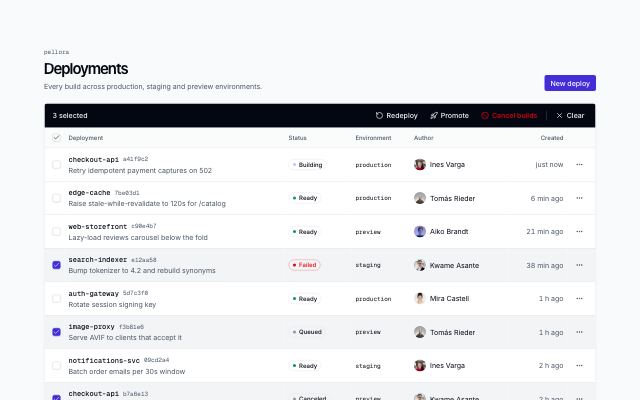The image size is (640, 400).
Task: Click the Queued status badge
Action: [x=307, y=332]
